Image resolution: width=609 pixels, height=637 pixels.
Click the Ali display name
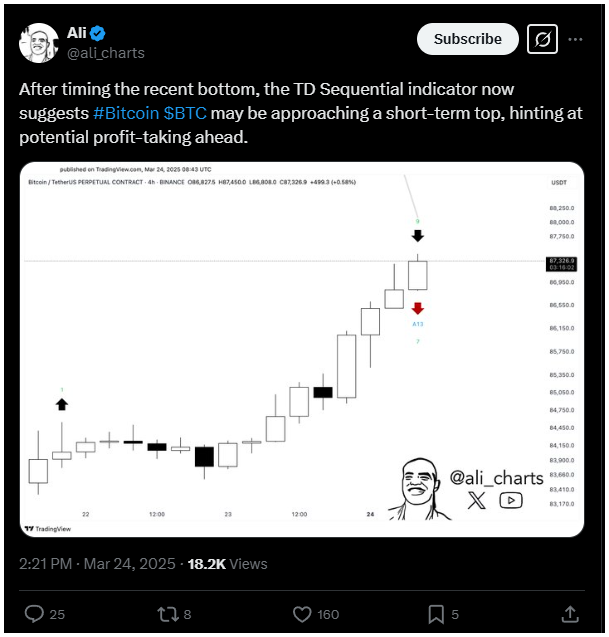click(x=77, y=33)
